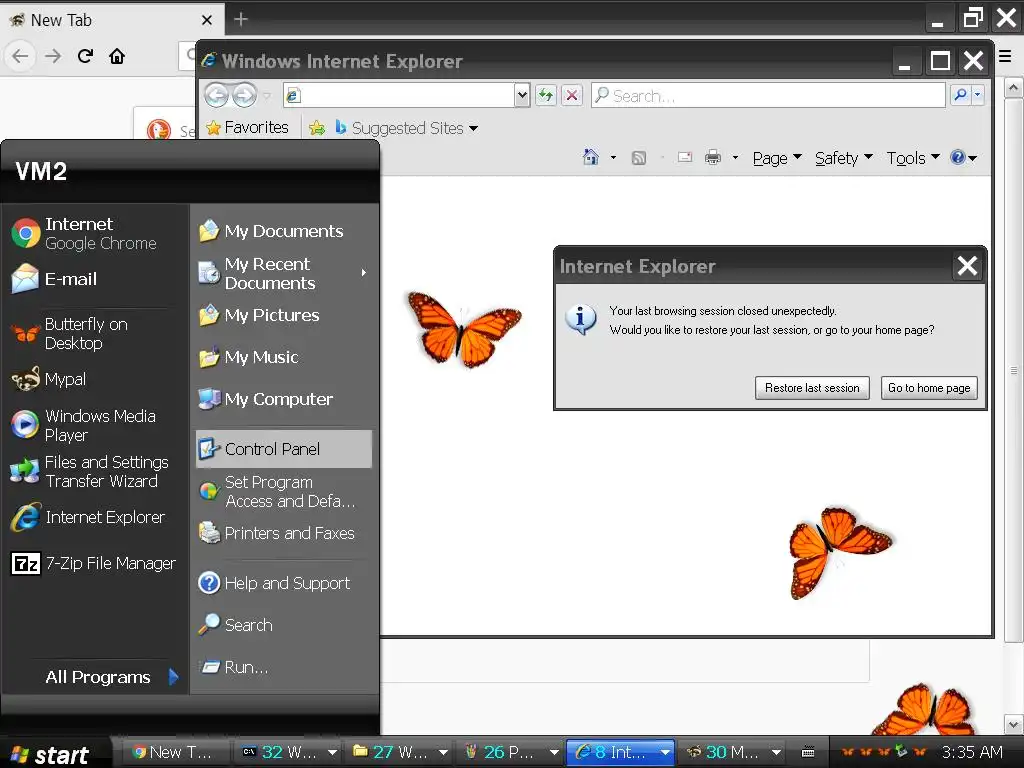Open IE Safety menu

click(x=843, y=158)
